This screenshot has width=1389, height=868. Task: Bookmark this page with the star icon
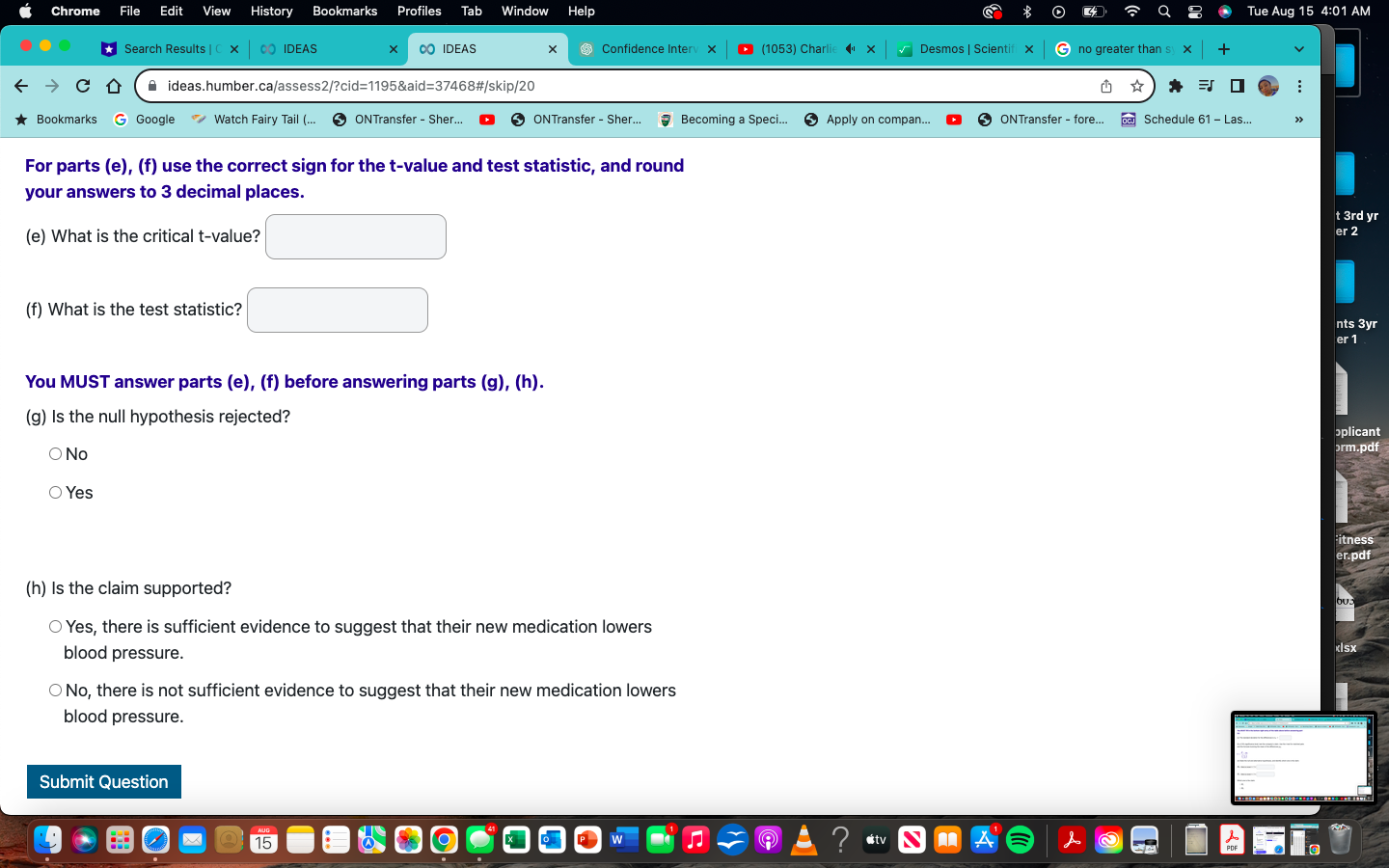[x=1137, y=86]
